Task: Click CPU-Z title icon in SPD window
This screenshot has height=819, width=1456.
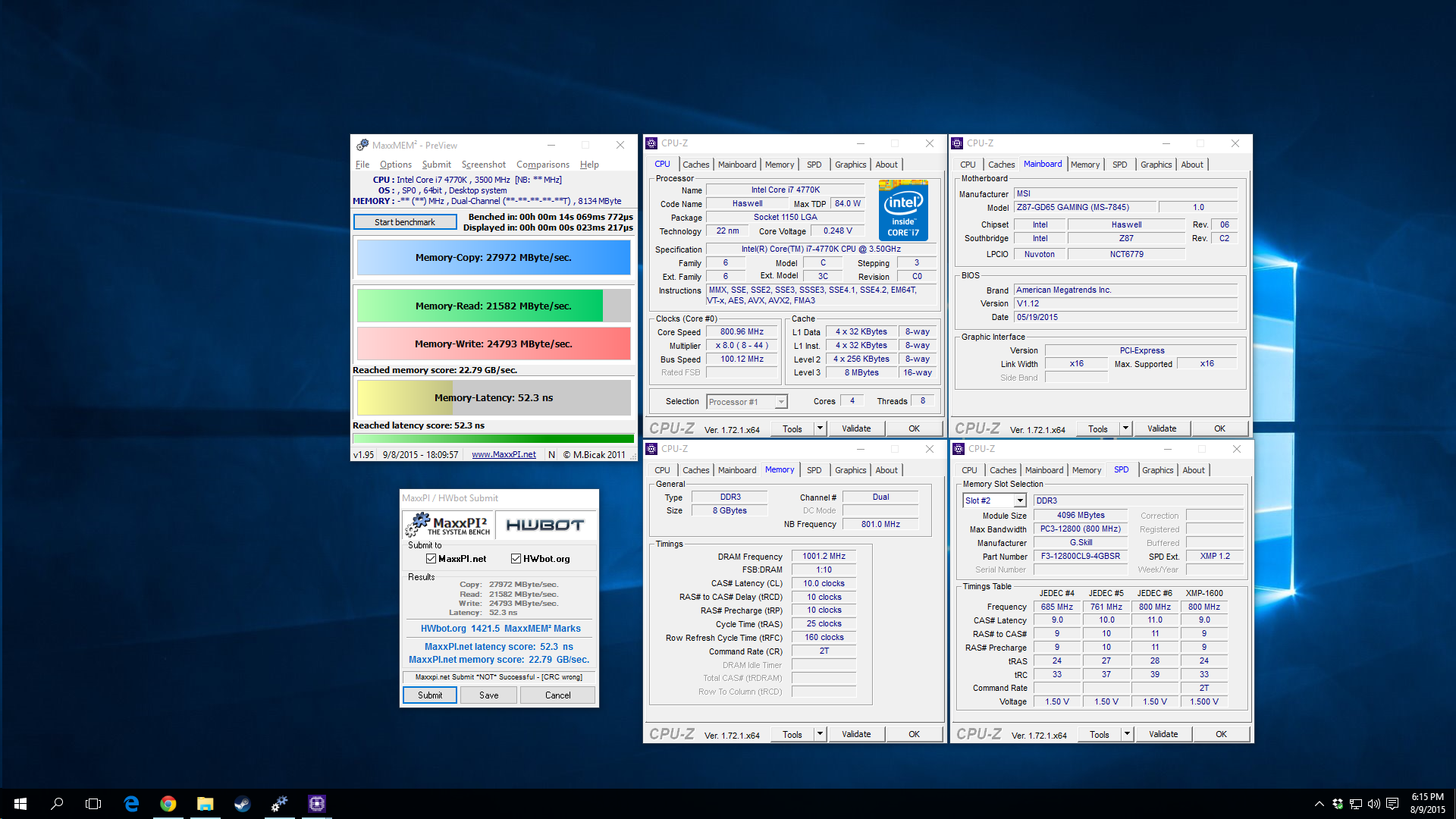Action: point(959,449)
